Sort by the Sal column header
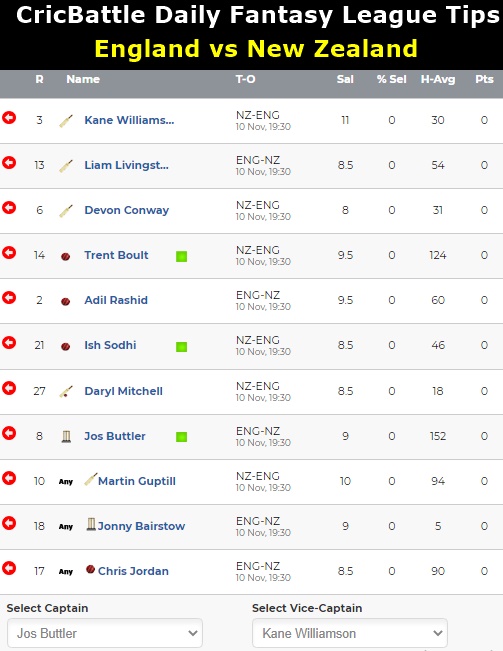Screen dimensions: 503x651 345,79
